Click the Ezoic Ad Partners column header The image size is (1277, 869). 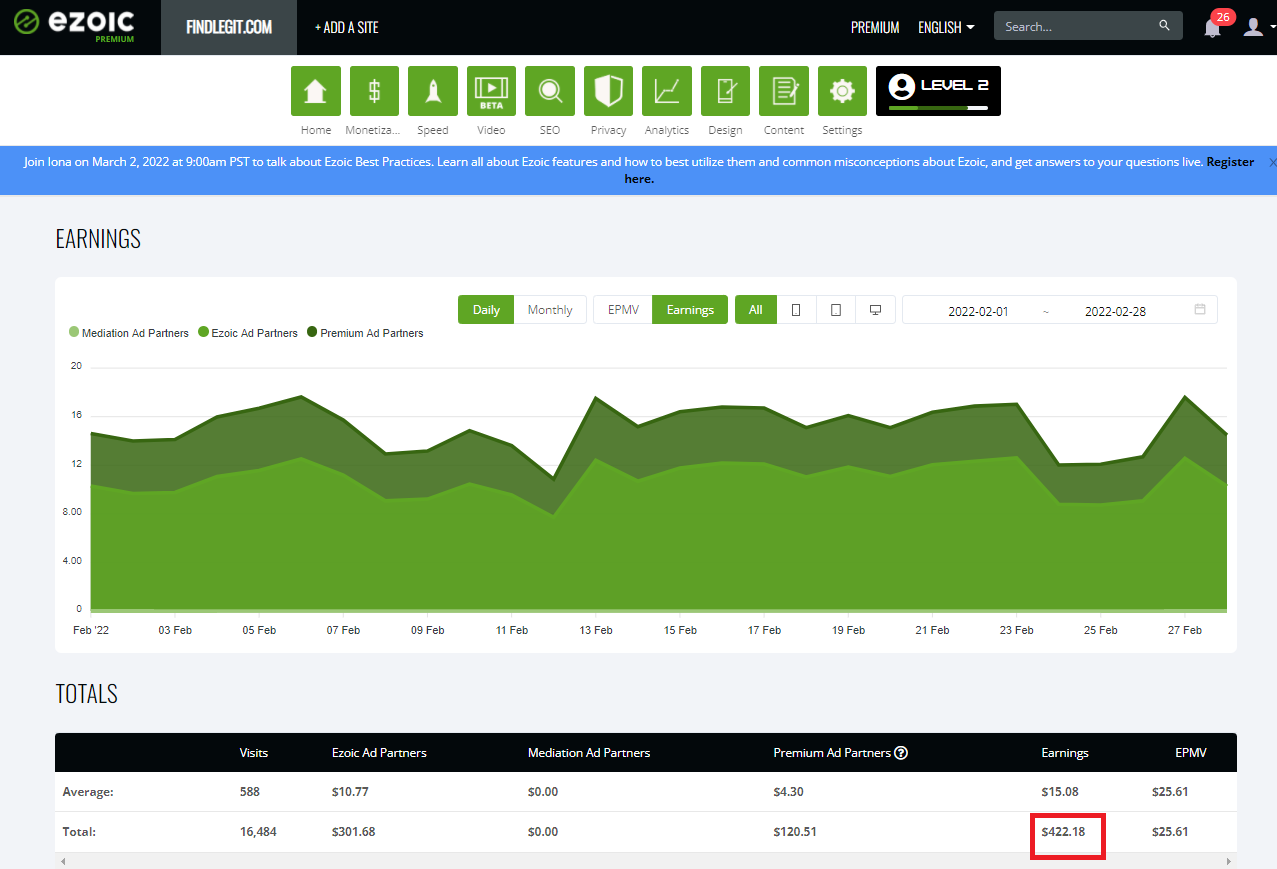(x=379, y=753)
